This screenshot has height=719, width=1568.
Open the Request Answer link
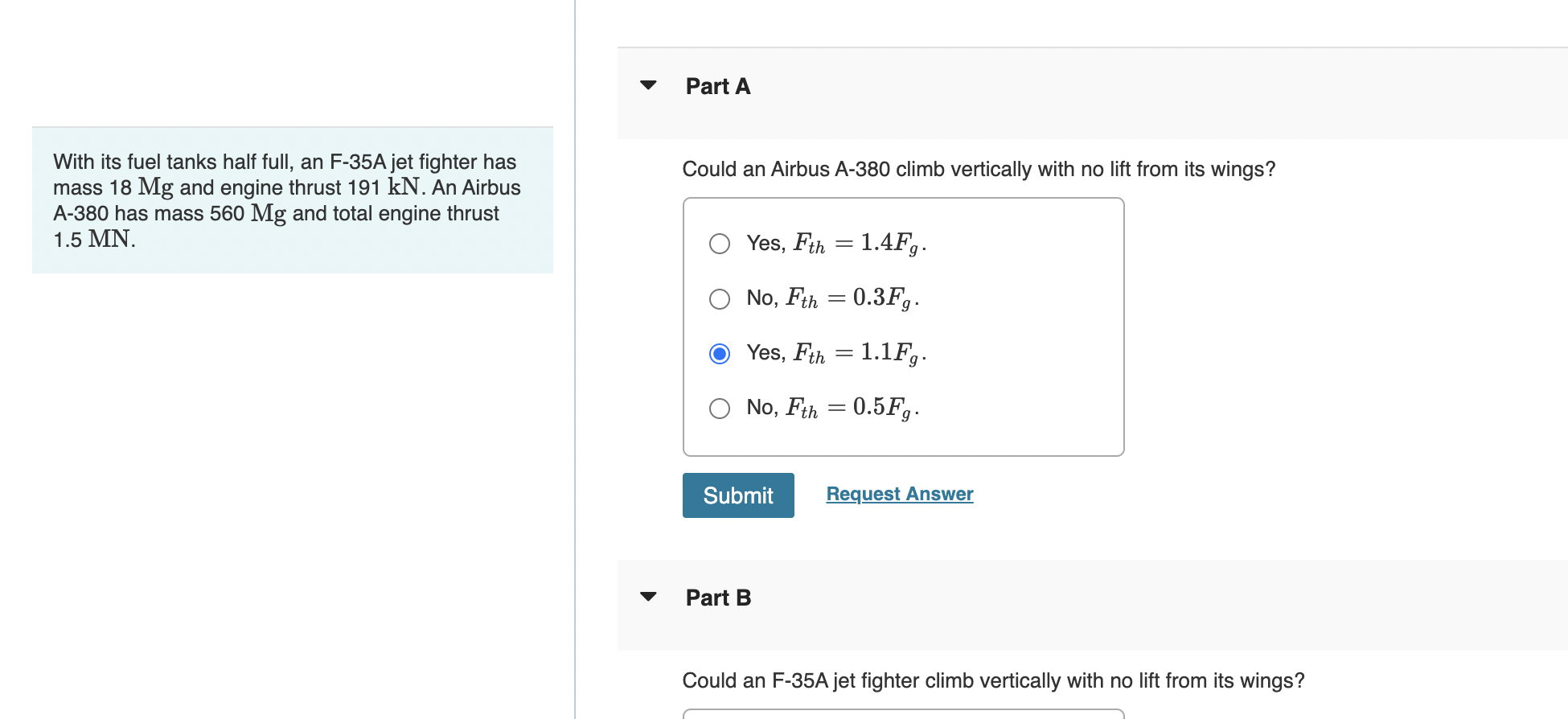click(900, 494)
